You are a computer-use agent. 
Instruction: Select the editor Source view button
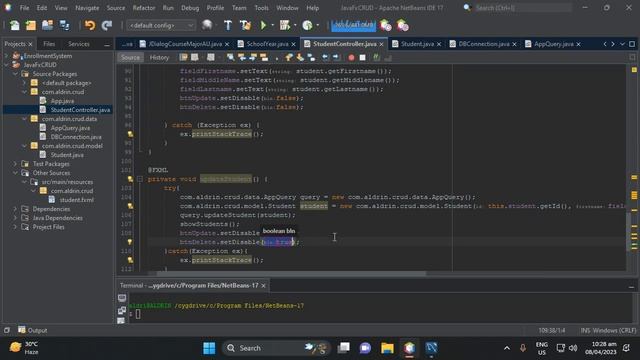[130, 58]
